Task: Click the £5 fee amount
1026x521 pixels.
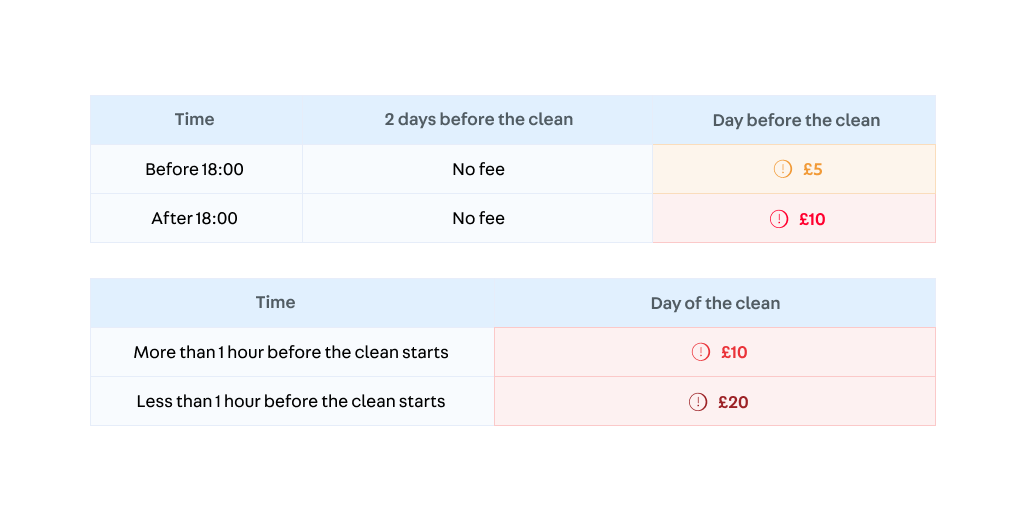Action: coord(813,169)
